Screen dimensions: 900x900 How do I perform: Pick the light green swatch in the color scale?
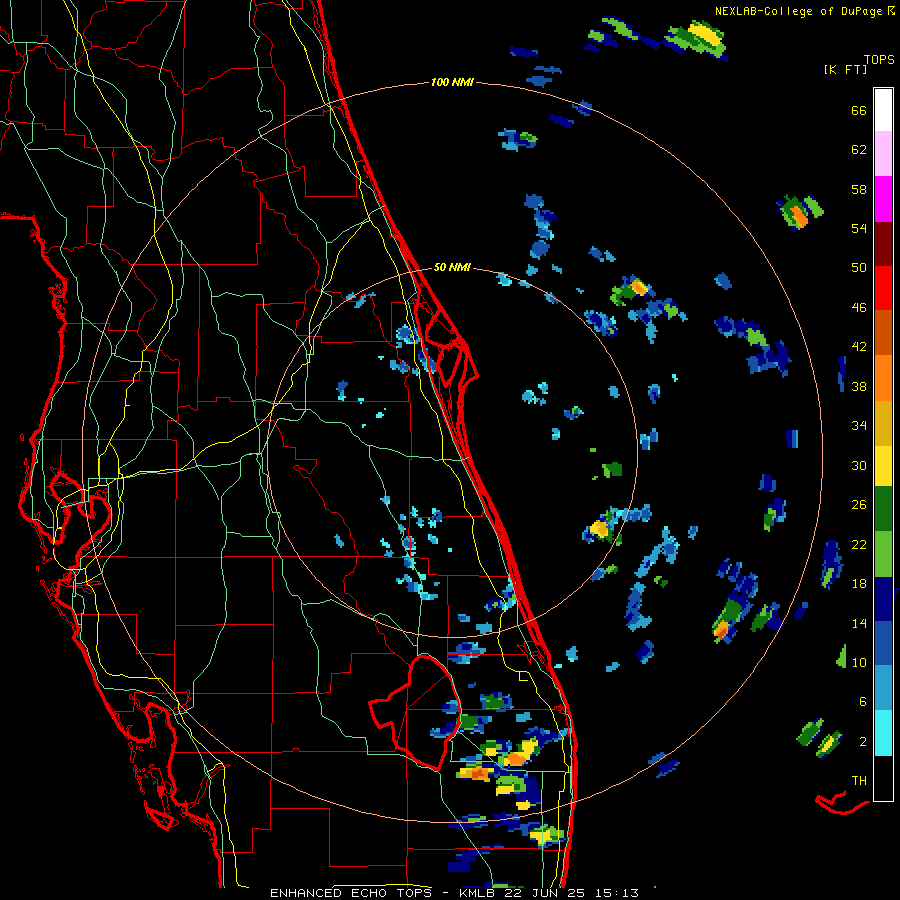pos(883,554)
